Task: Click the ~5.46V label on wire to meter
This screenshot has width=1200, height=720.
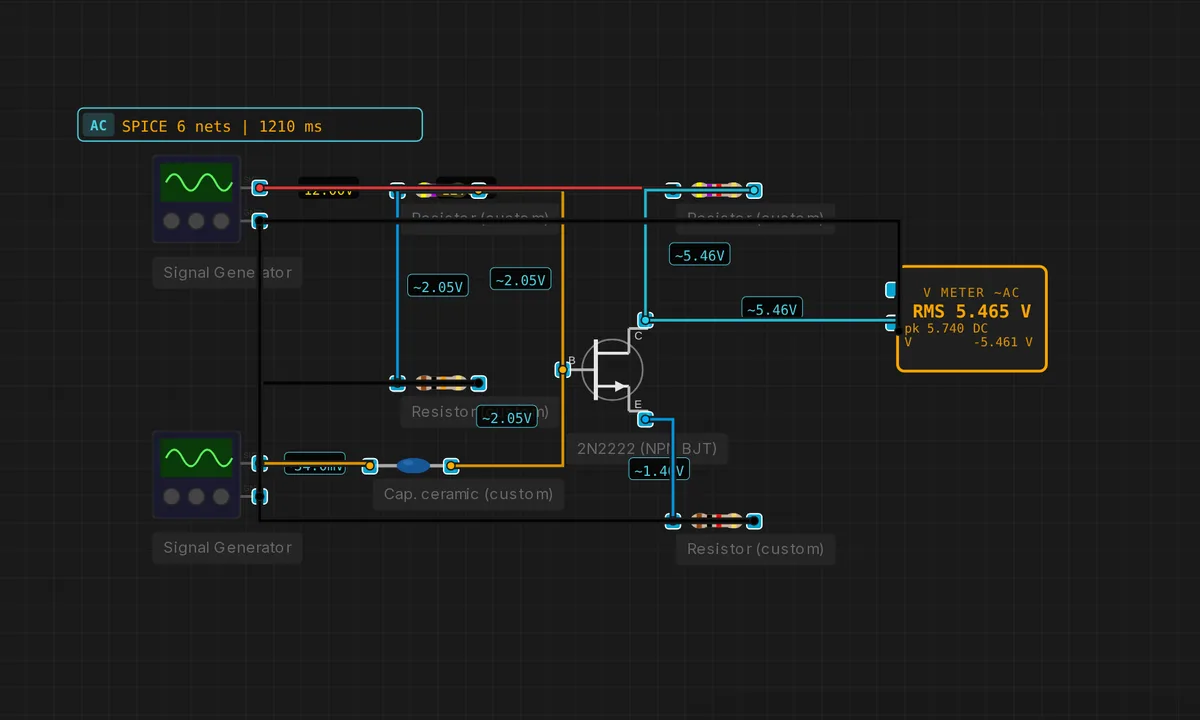Action: 772,309
